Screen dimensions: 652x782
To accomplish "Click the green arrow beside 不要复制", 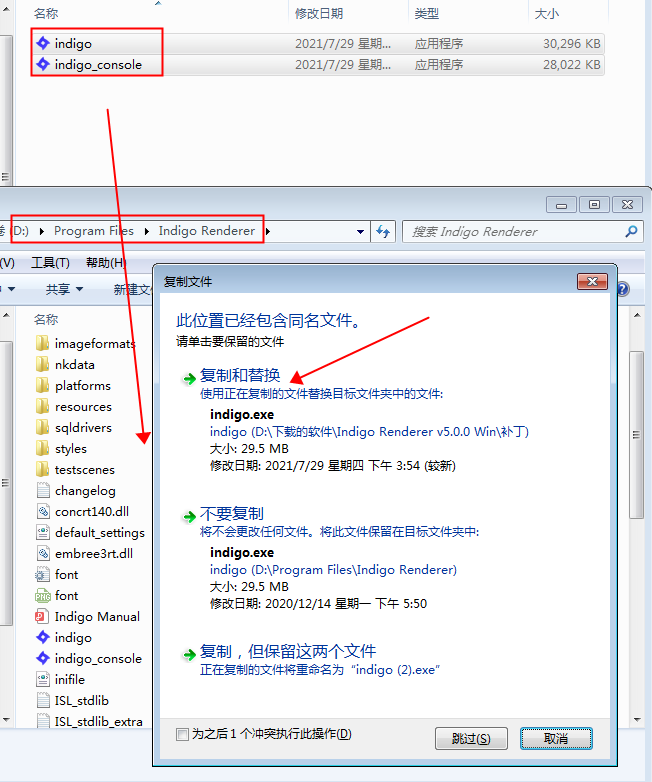I will point(189,517).
